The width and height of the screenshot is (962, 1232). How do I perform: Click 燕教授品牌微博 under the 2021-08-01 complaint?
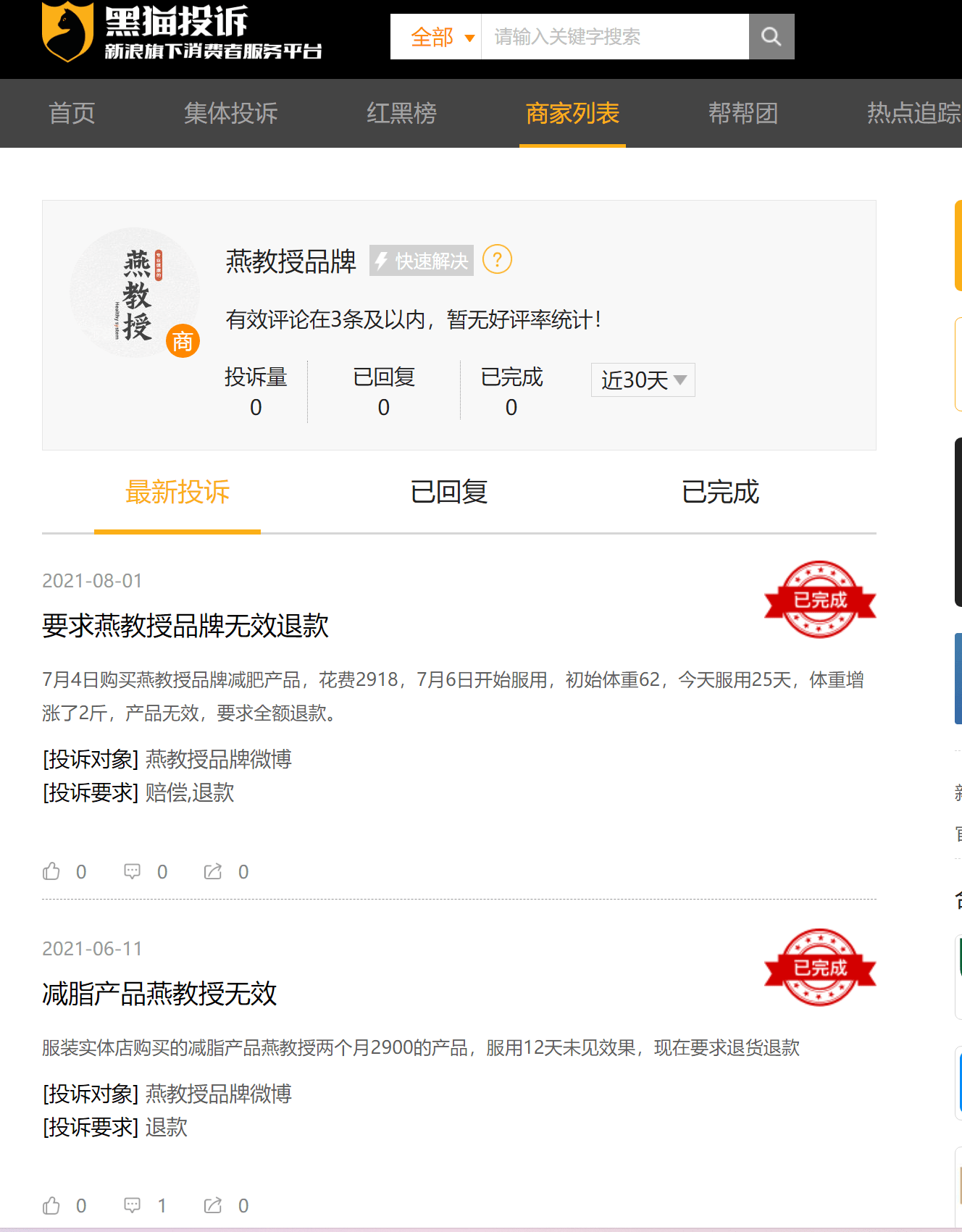(x=219, y=759)
